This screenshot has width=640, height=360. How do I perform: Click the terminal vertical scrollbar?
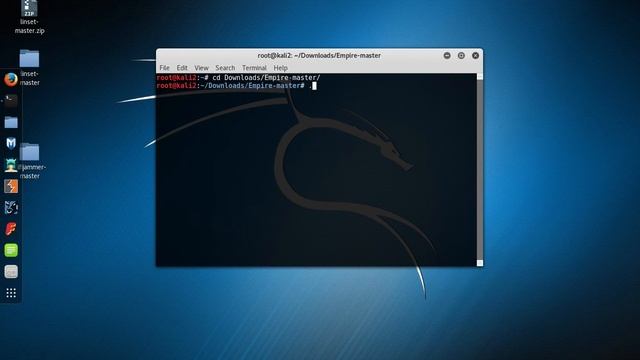coord(480,170)
